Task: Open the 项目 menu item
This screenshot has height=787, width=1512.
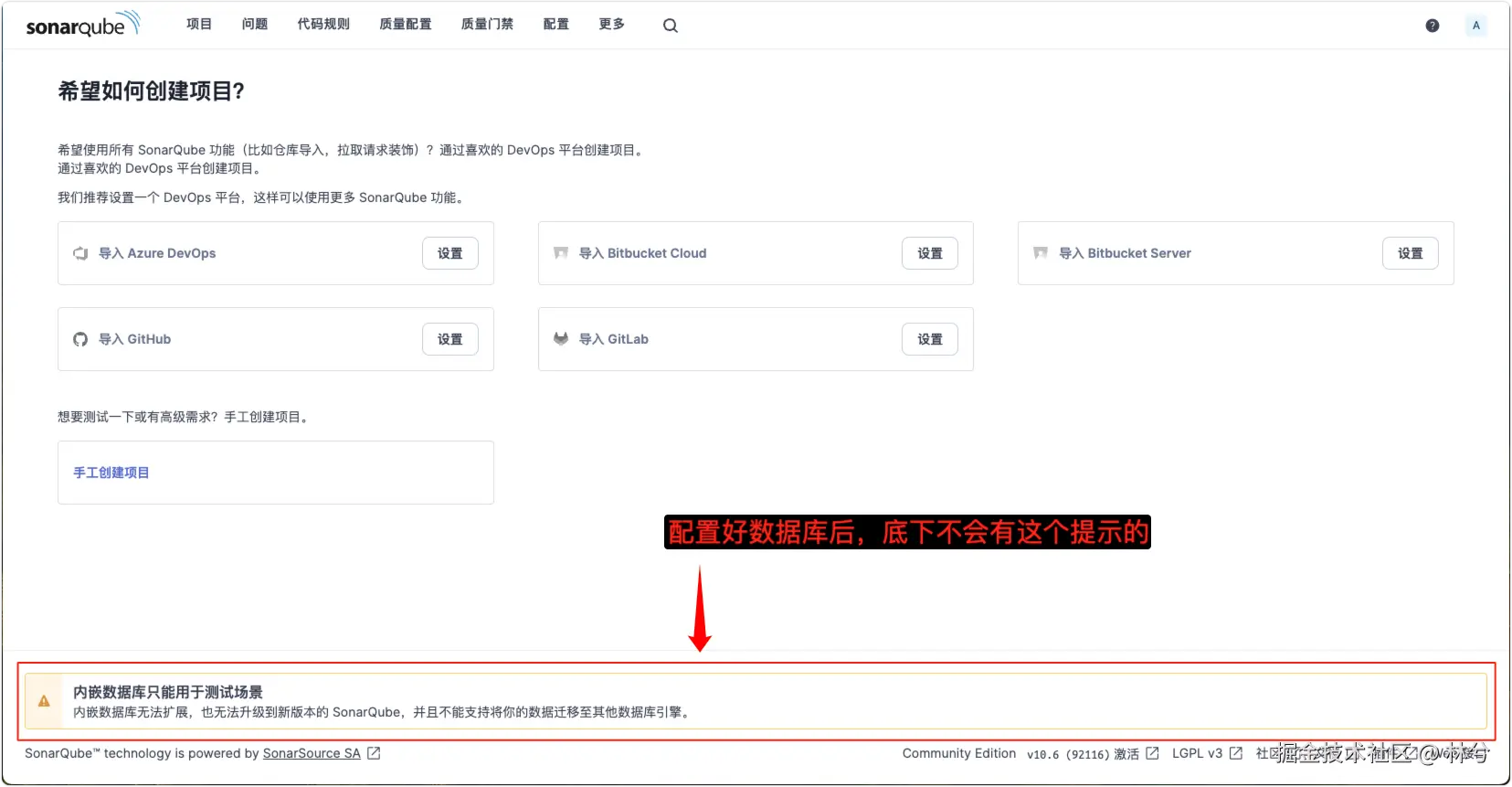Action: [x=199, y=25]
